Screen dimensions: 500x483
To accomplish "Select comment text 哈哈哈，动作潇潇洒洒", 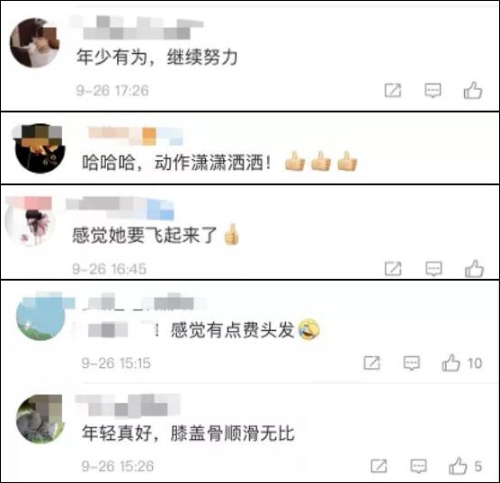I will tap(176, 163).
